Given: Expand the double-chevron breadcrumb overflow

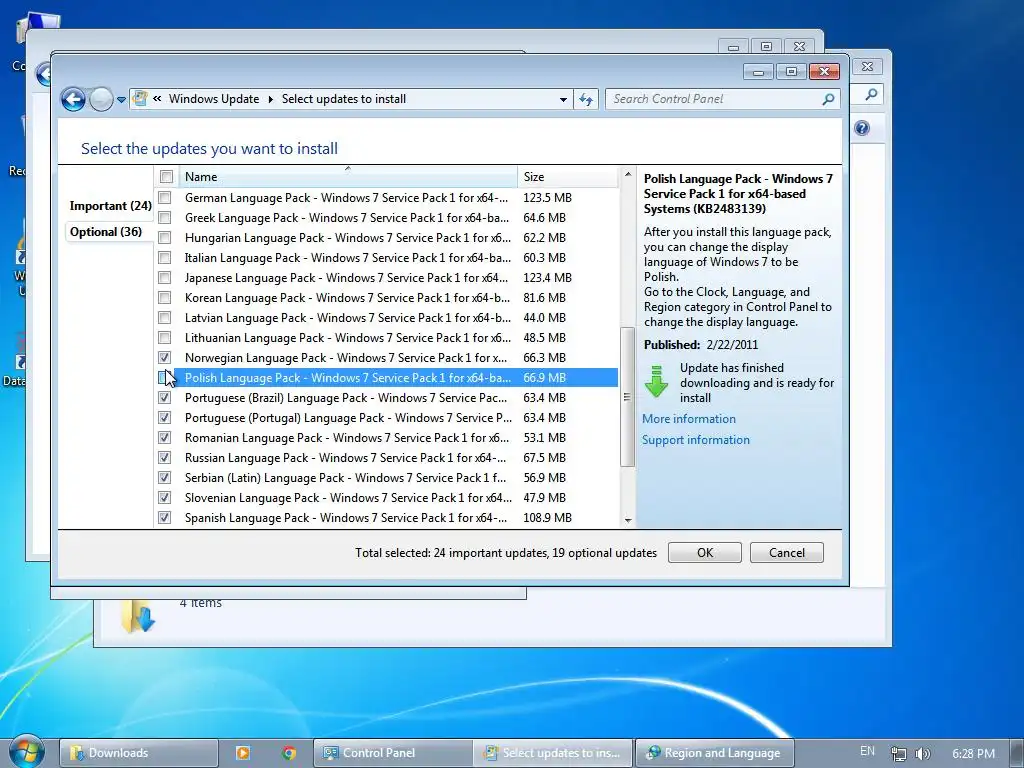Looking at the screenshot, I should click(x=157, y=99).
